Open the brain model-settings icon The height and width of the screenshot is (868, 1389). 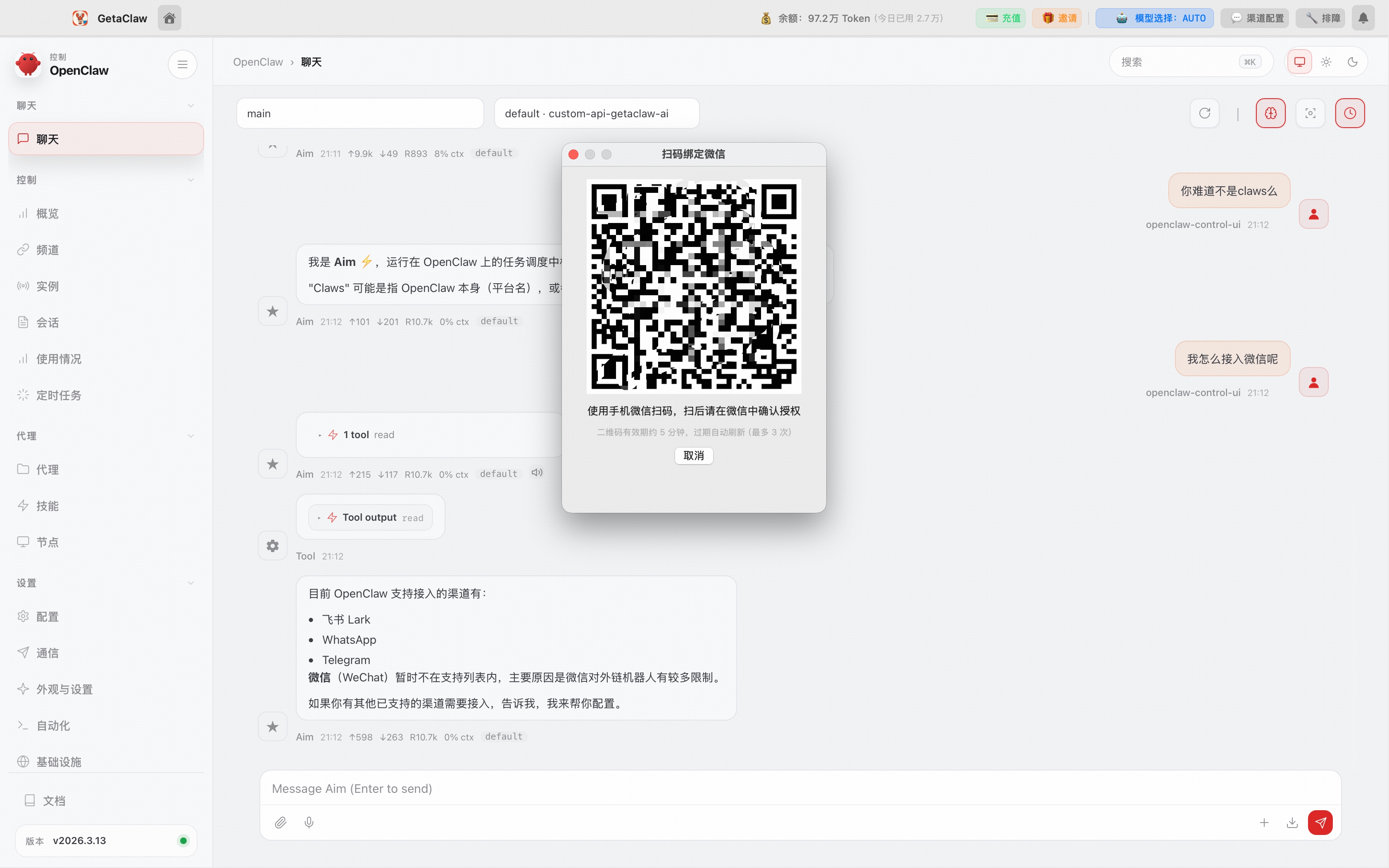[x=1270, y=112]
